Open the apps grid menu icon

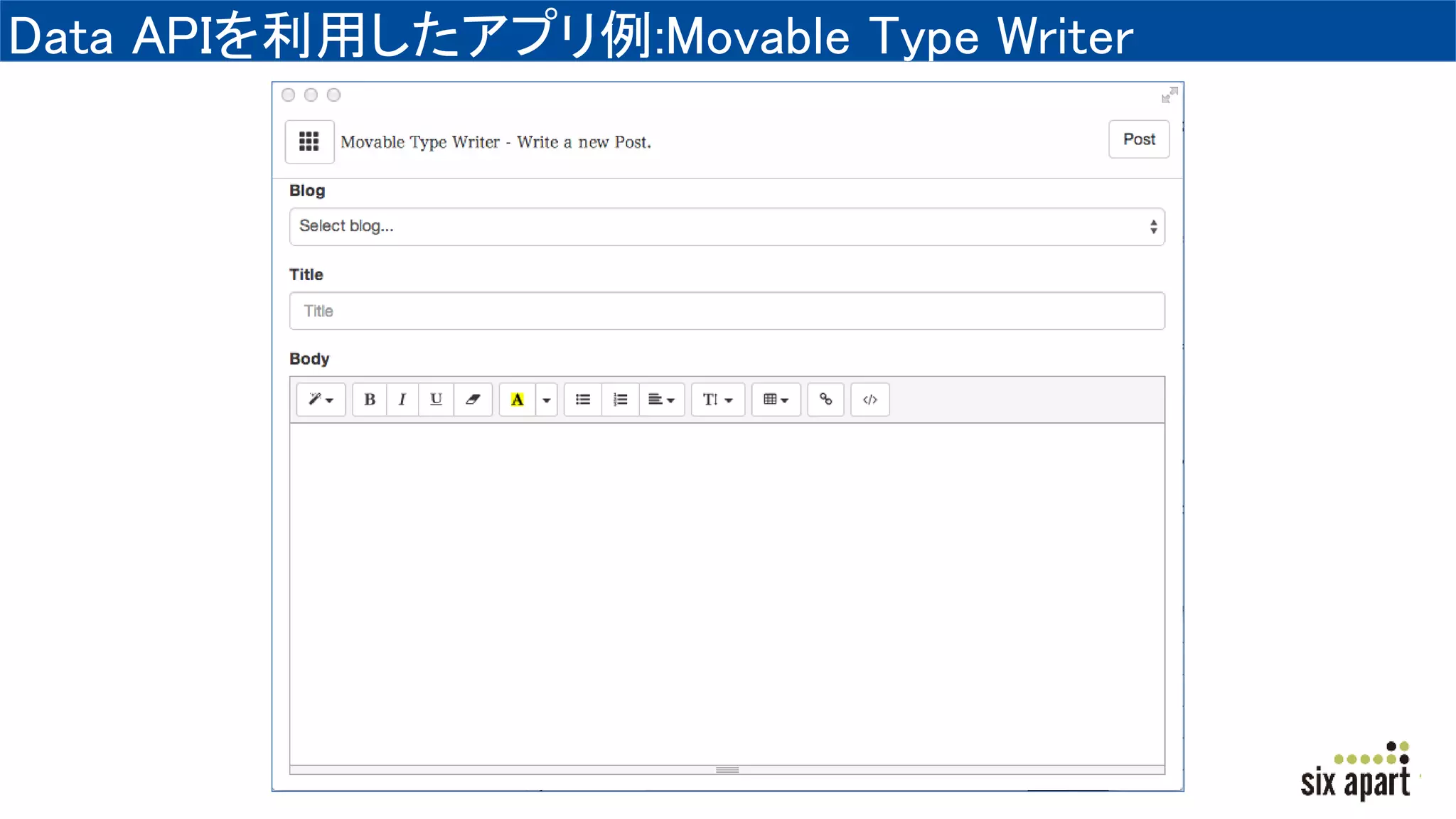point(309,141)
